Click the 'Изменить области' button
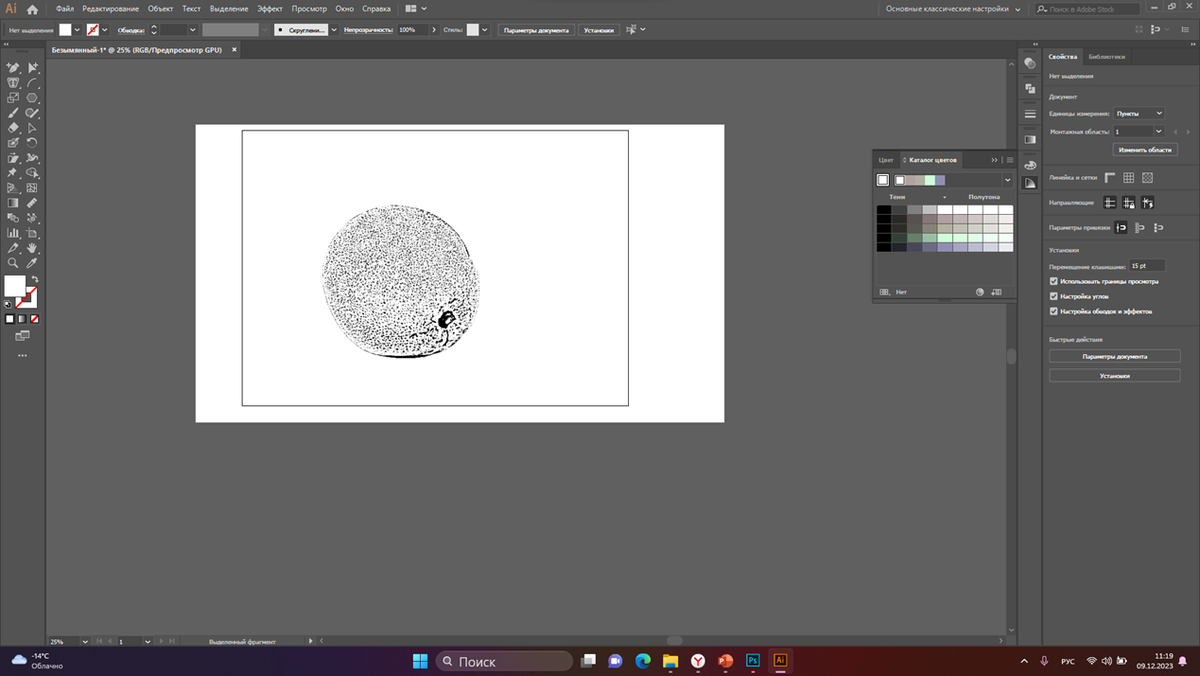The height and width of the screenshot is (676, 1200). (1145, 149)
